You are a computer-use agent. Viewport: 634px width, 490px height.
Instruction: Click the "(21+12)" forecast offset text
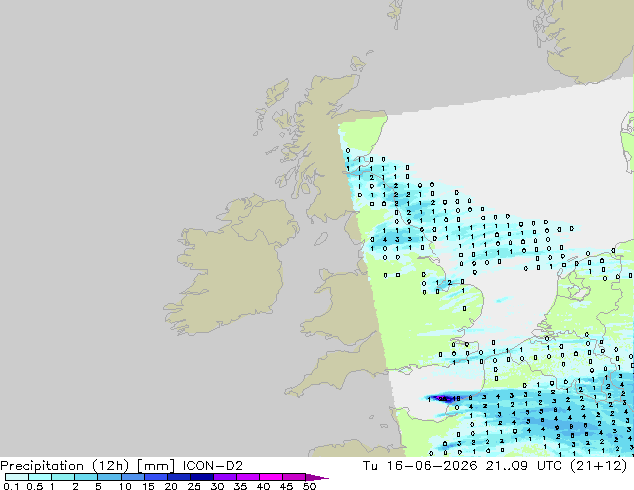point(599,466)
